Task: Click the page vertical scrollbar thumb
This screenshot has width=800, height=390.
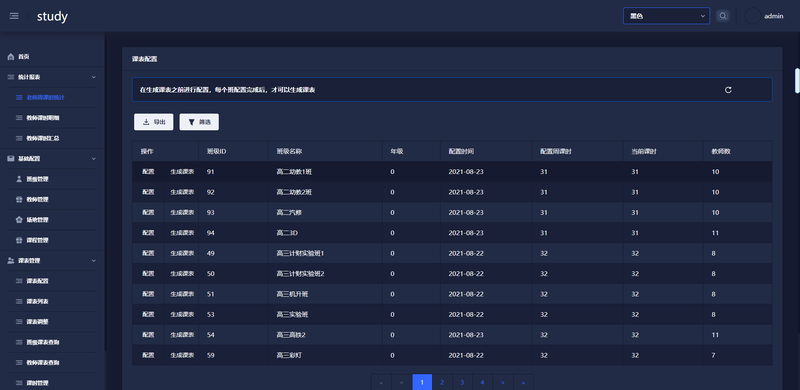Action: 797,81
